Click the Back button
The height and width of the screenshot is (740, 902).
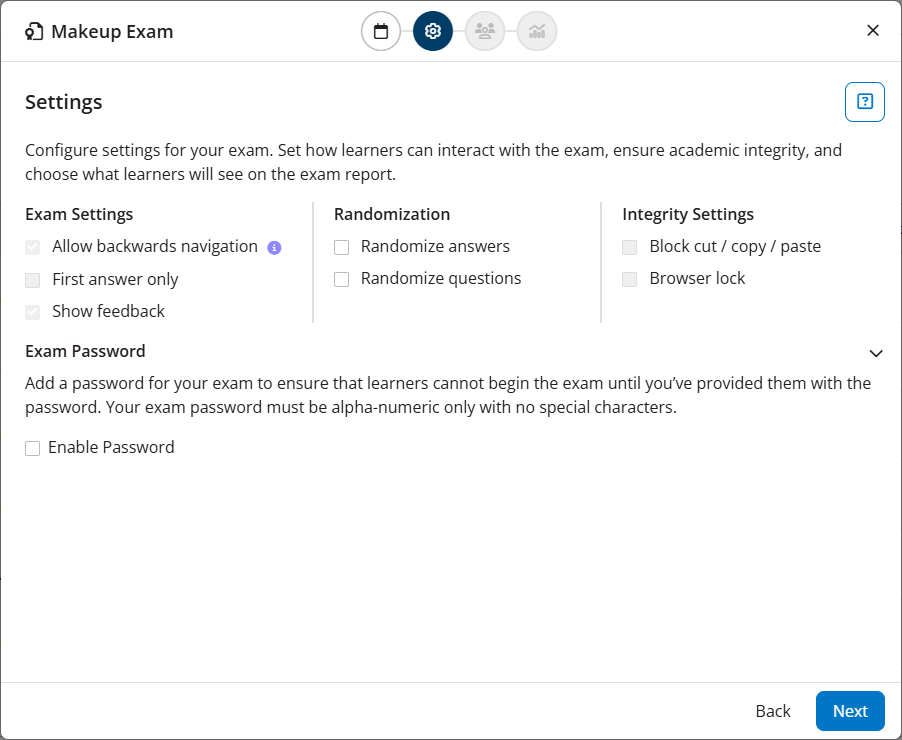click(x=772, y=711)
